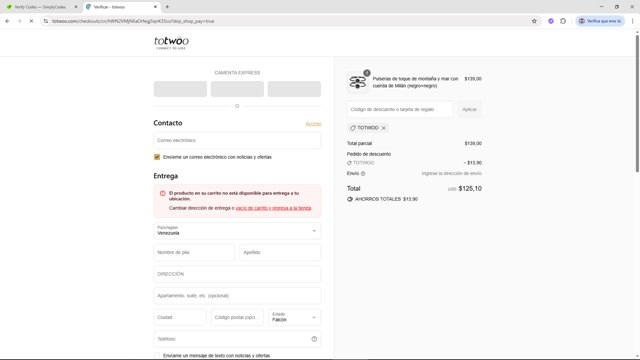Stop loading the page with the X button

click(31, 21)
